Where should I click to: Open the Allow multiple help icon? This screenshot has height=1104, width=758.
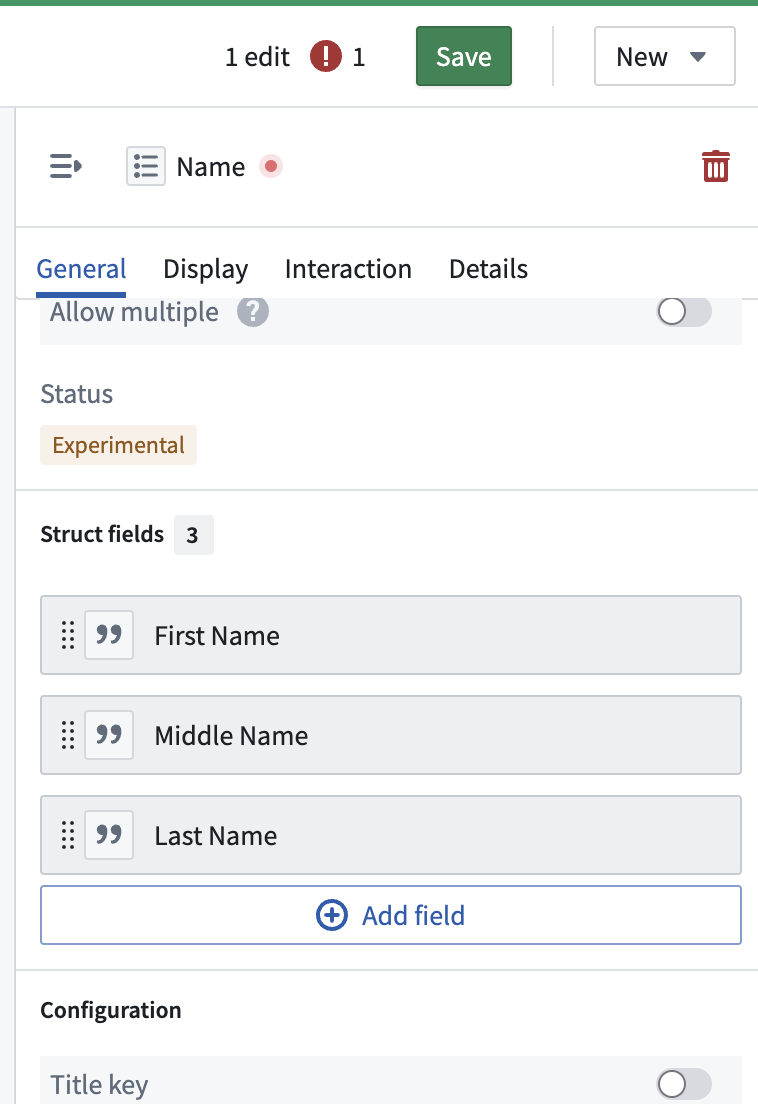pyautogui.click(x=253, y=311)
